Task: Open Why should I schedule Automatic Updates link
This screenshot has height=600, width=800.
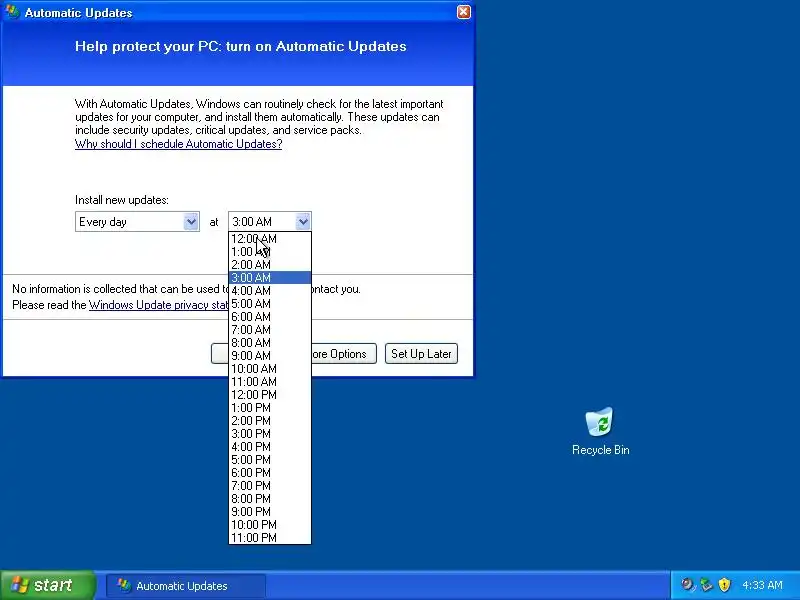Action: tap(179, 144)
